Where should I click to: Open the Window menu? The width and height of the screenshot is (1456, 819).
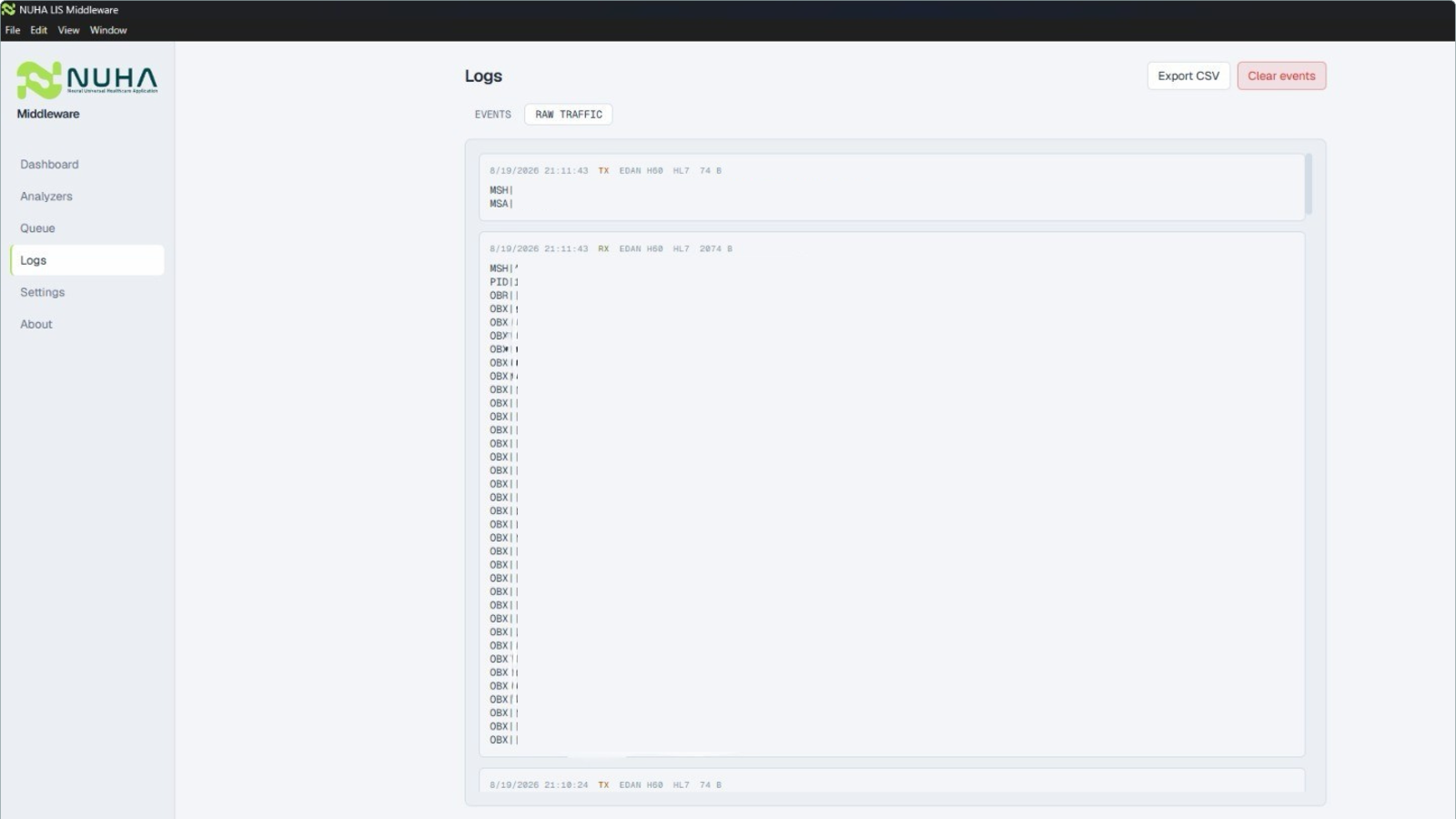click(108, 30)
